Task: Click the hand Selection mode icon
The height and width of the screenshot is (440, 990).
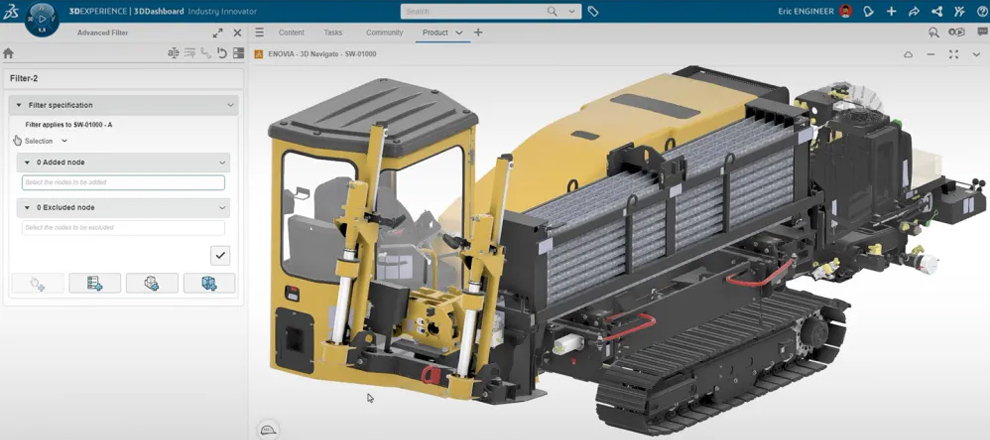Action: coord(17,141)
